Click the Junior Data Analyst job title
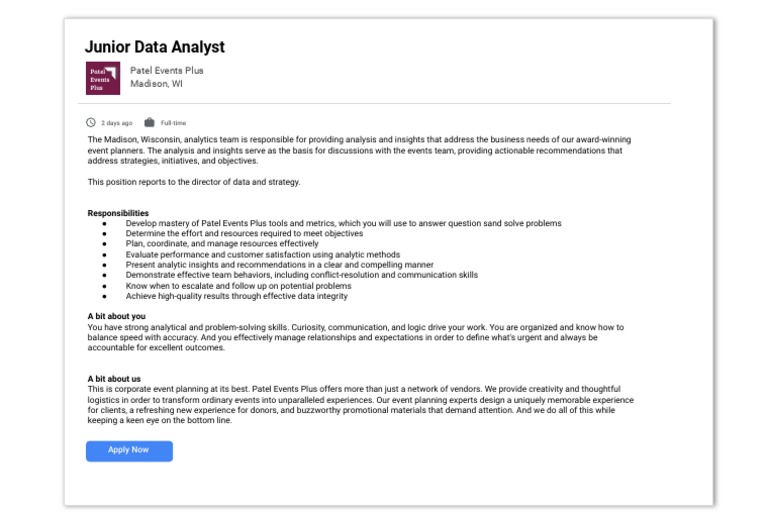Image resolution: width=768 pixels, height=513 pixels. (x=154, y=47)
